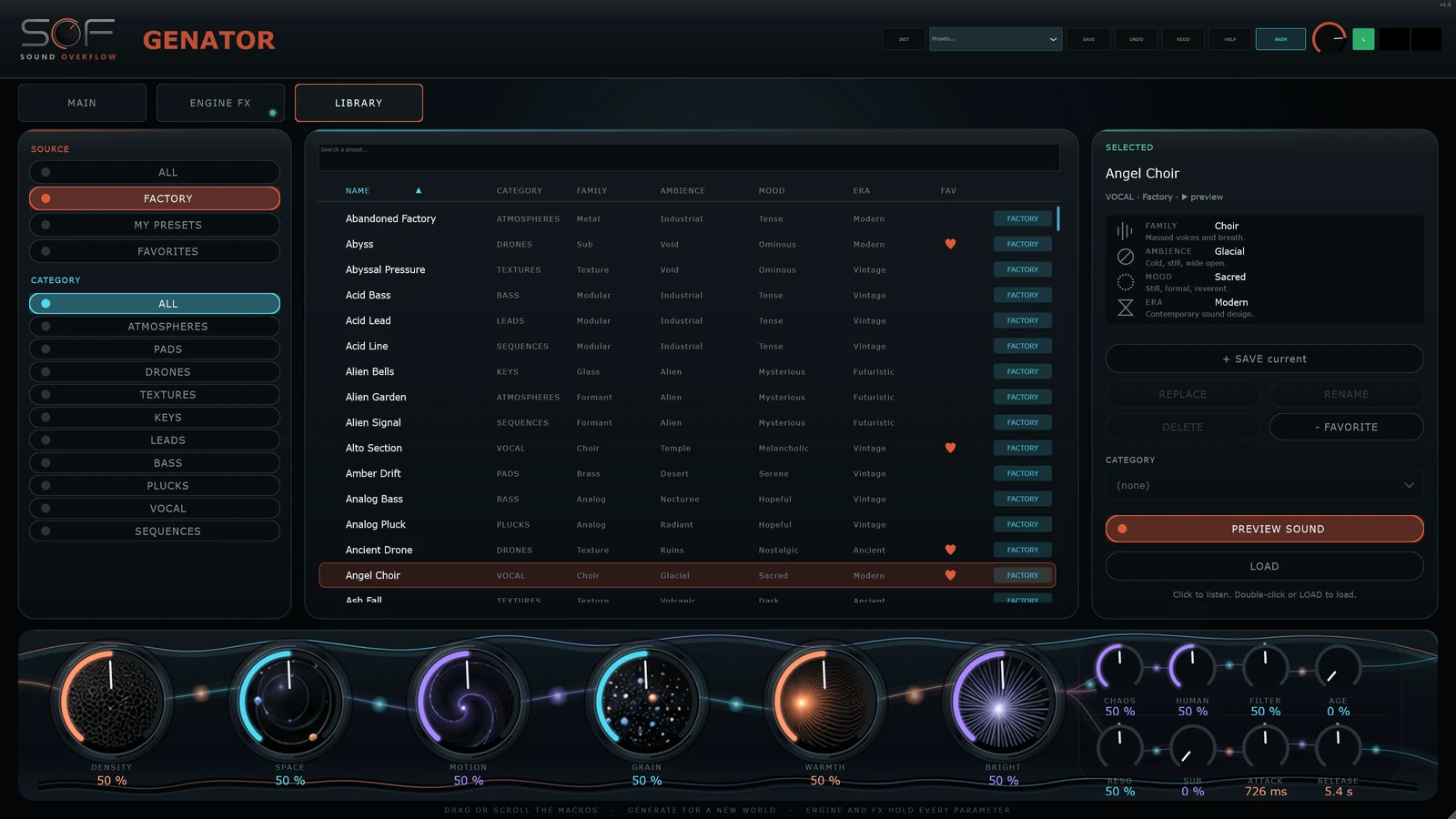
Task: Click the WARMTH macro knob
Action: 824,703
